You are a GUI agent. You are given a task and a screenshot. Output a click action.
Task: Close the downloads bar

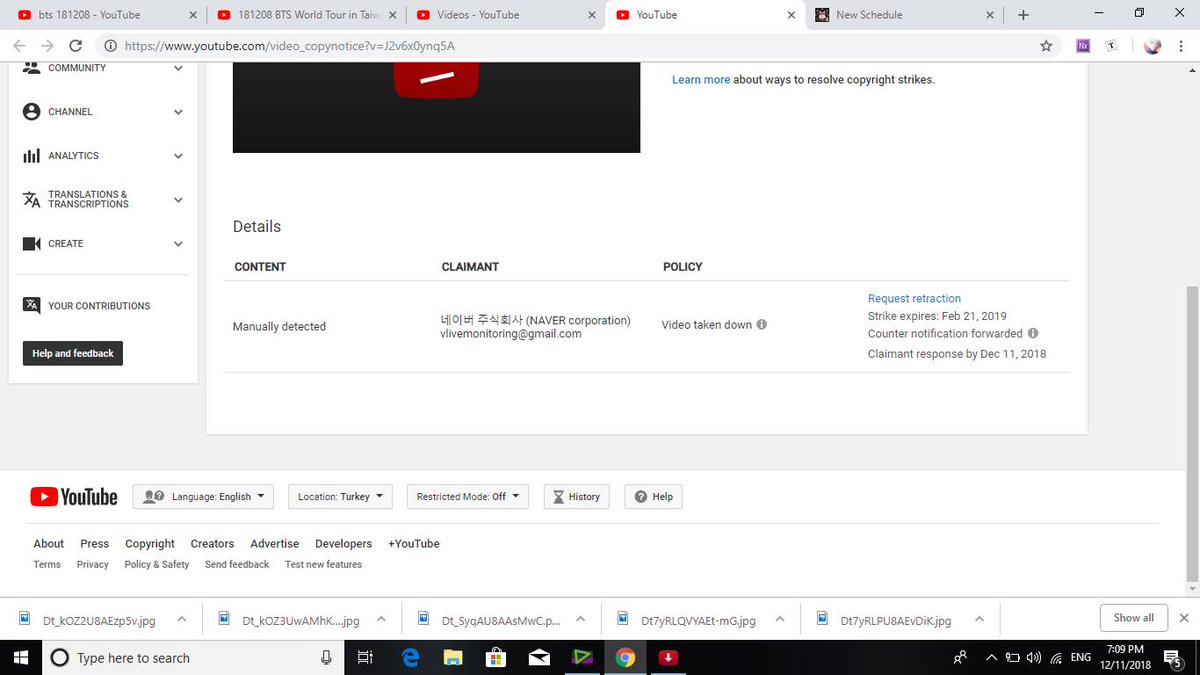[1184, 618]
